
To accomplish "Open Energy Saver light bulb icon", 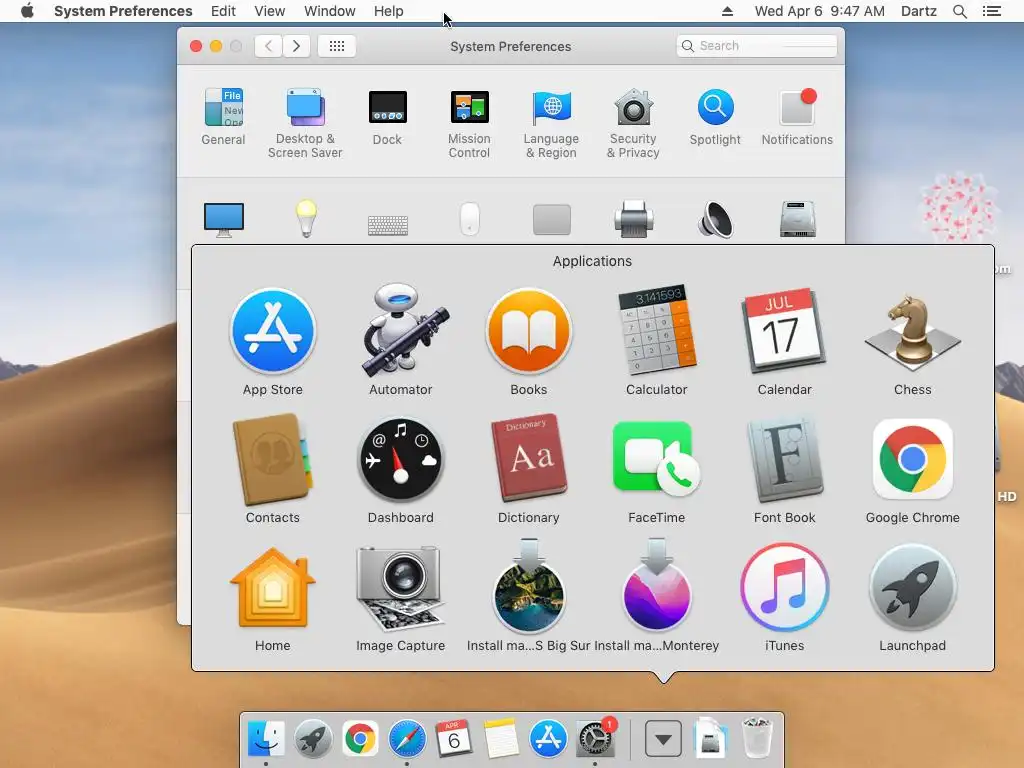I will pyautogui.click(x=306, y=219).
